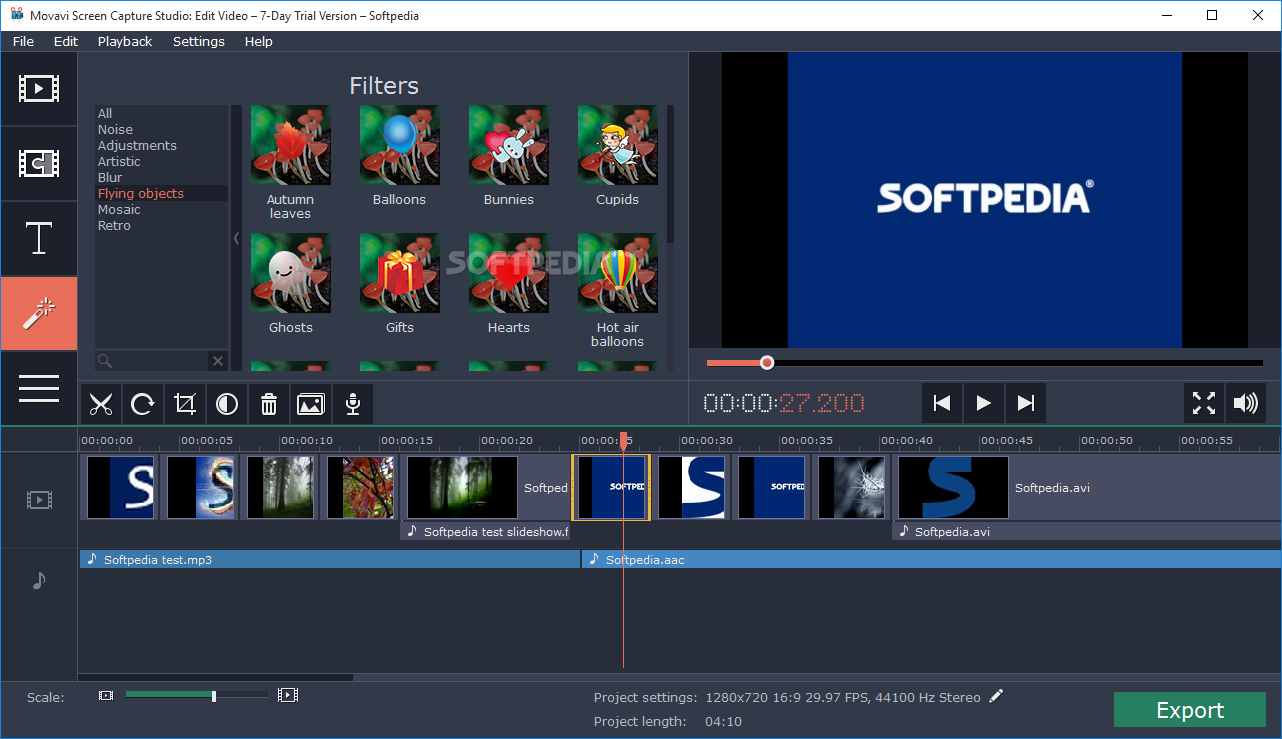Open the Filters magic wand tab
This screenshot has height=739, width=1282.
click(x=39, y=314)
